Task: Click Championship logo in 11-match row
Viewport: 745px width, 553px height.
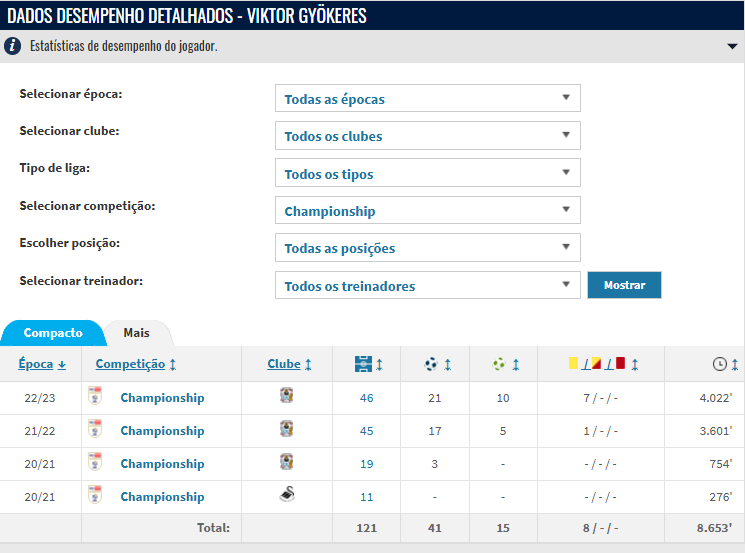Action: pyautogui.click(x=95, y=495)
